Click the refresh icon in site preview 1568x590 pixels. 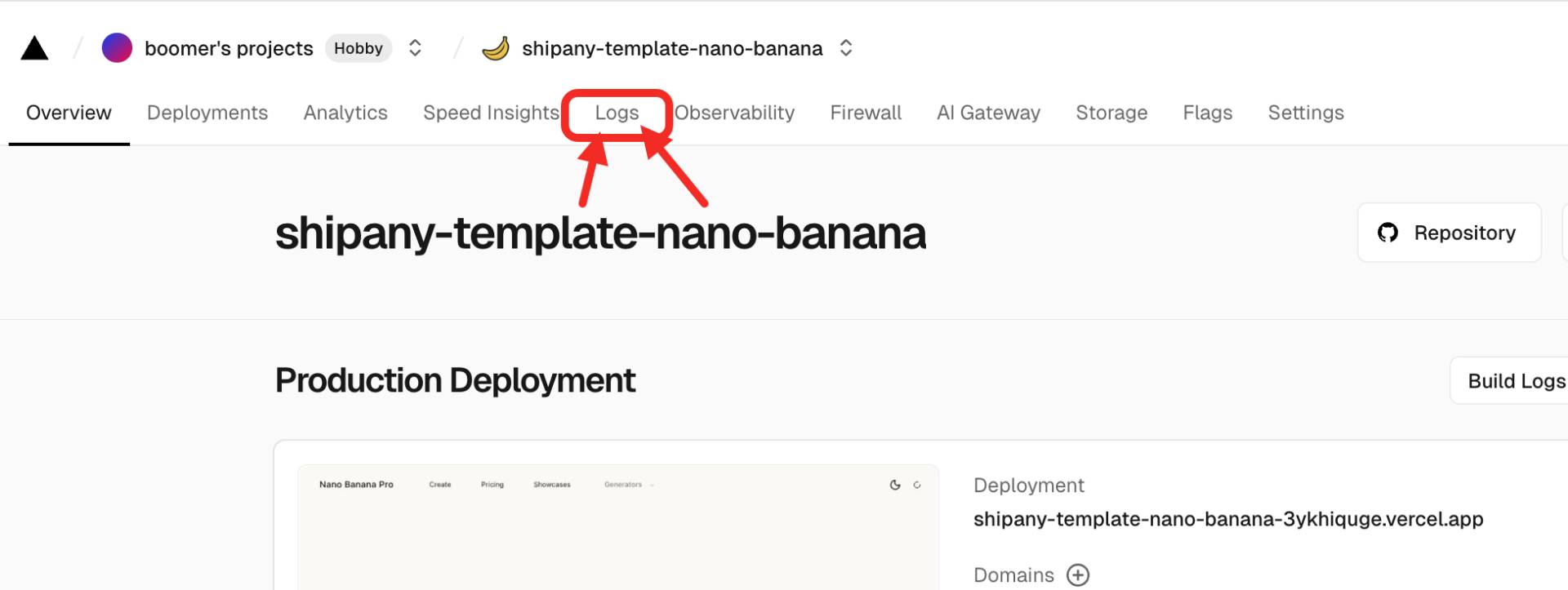tap(917, 485)
